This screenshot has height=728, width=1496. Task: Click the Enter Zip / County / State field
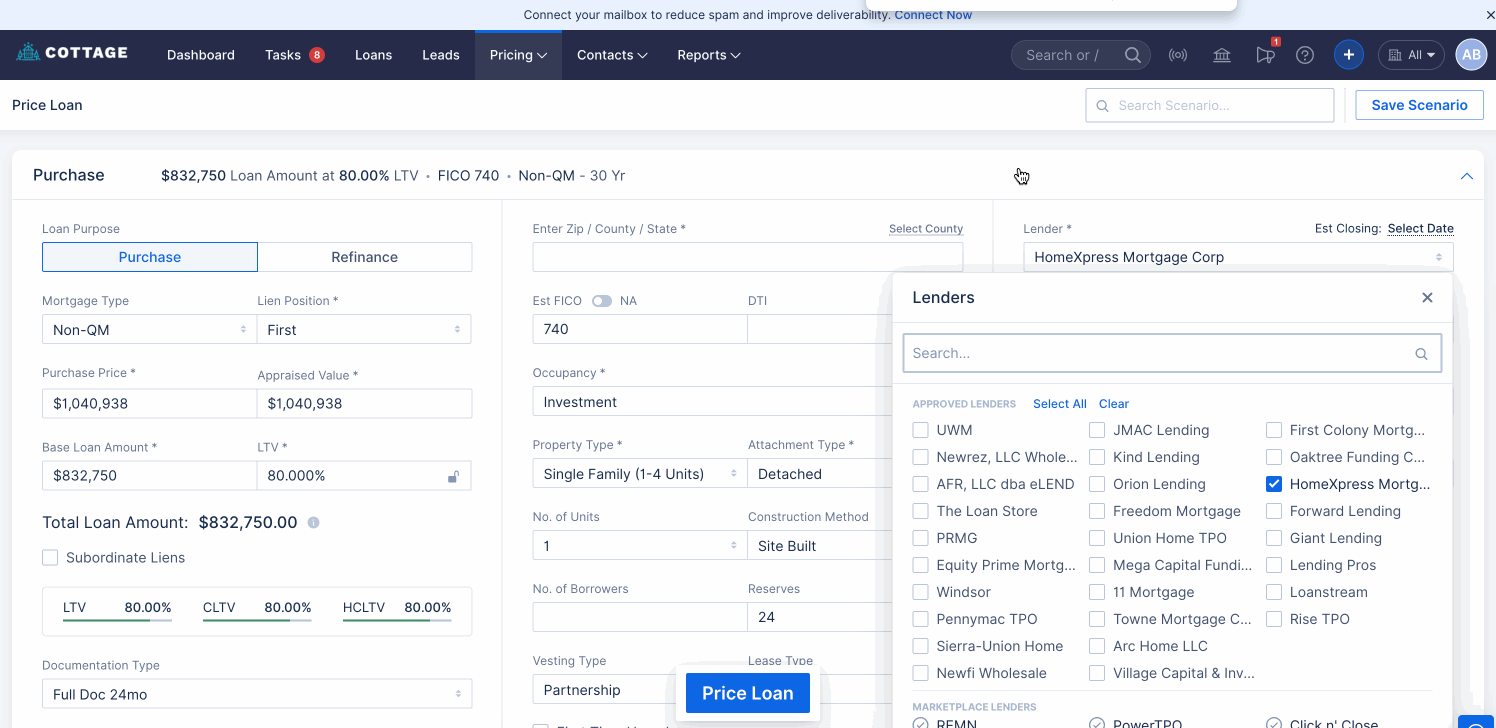[748, 257]
